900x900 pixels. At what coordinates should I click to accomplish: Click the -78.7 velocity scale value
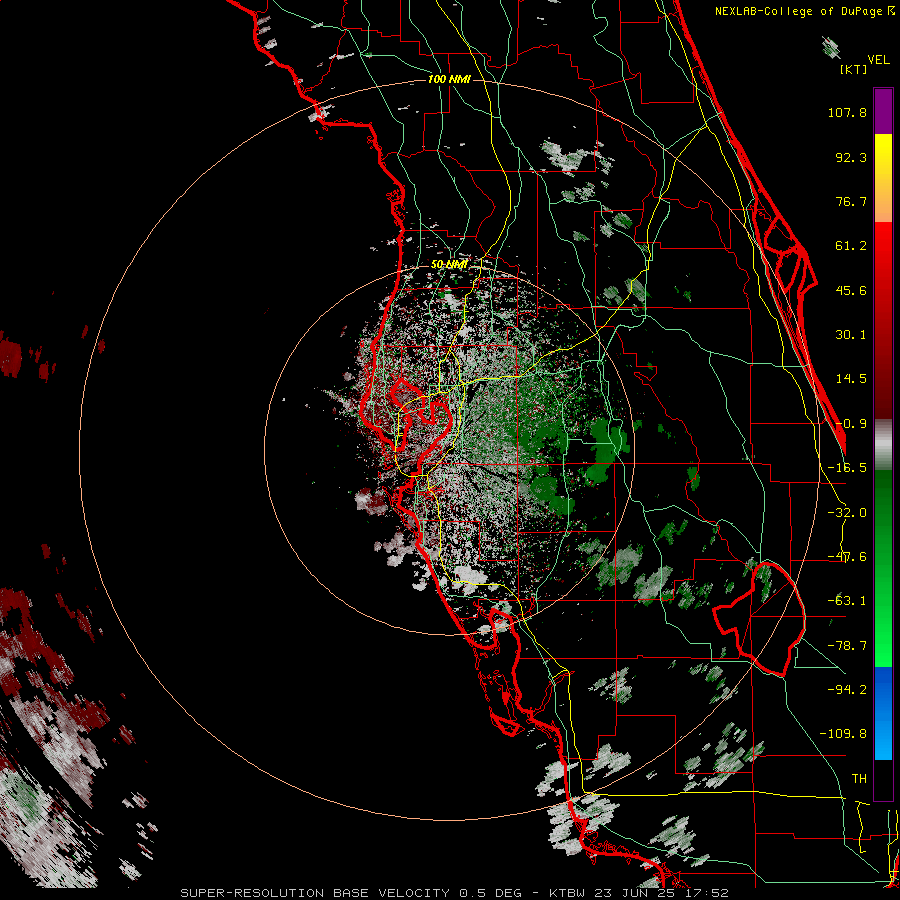pos(847,646)
